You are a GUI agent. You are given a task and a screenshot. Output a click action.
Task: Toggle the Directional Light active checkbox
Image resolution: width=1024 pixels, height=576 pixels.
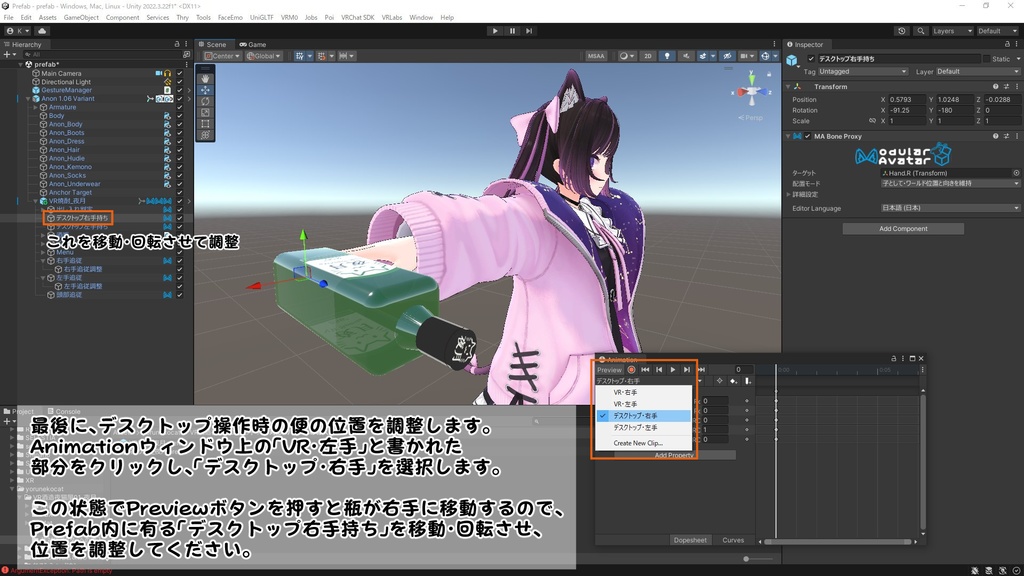tap(180, 82)
